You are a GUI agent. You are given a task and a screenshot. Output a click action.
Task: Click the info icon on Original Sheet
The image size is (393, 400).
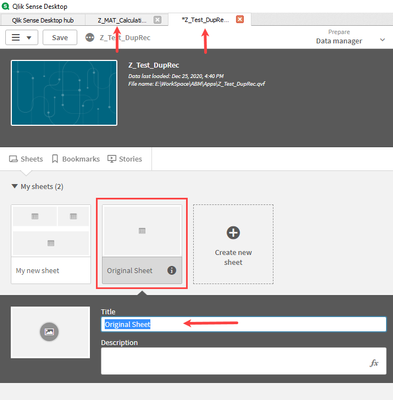click(172, 270)
